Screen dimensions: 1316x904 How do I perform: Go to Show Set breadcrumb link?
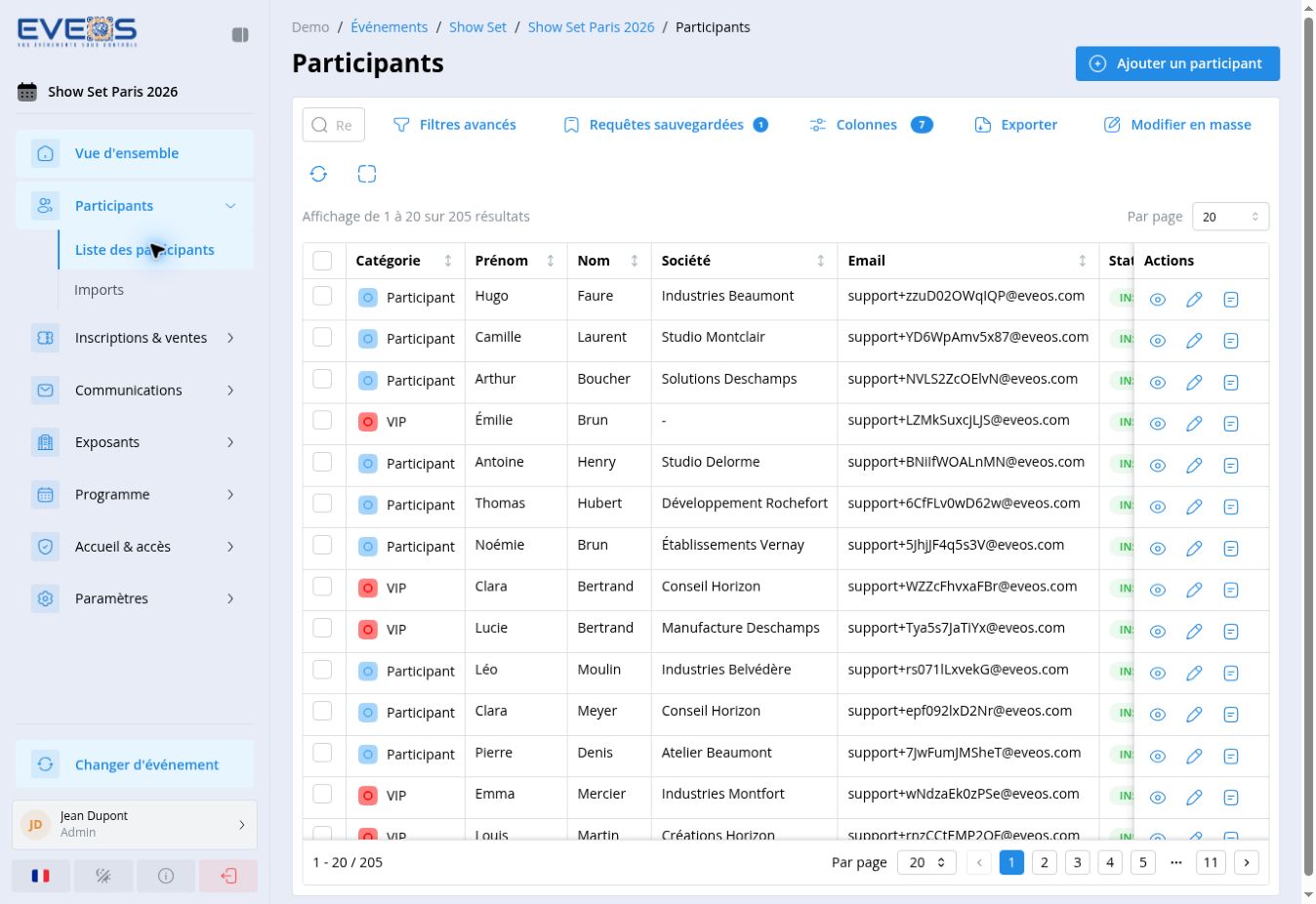(x=477, y=27)
